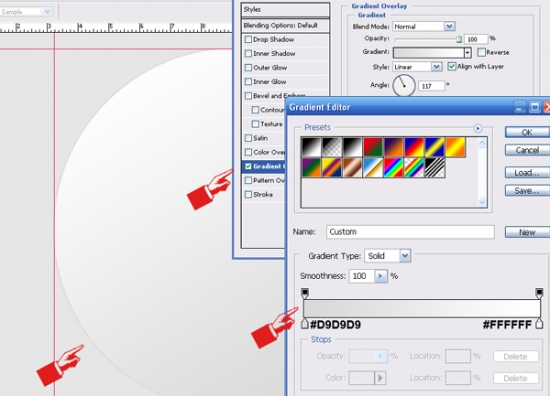The height and width of the screenshot is (396, 550).
Task: Select the orange-yellow-orange gradient preset
Action: [x=456, y=147]
